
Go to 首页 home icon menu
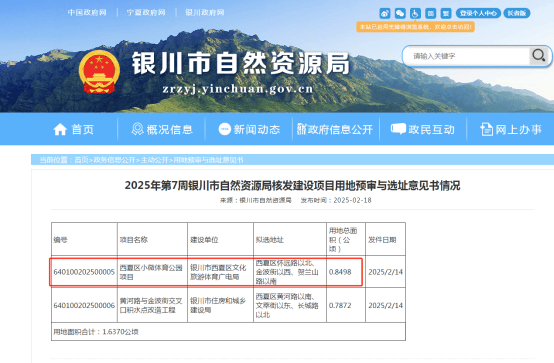point(73,129)
